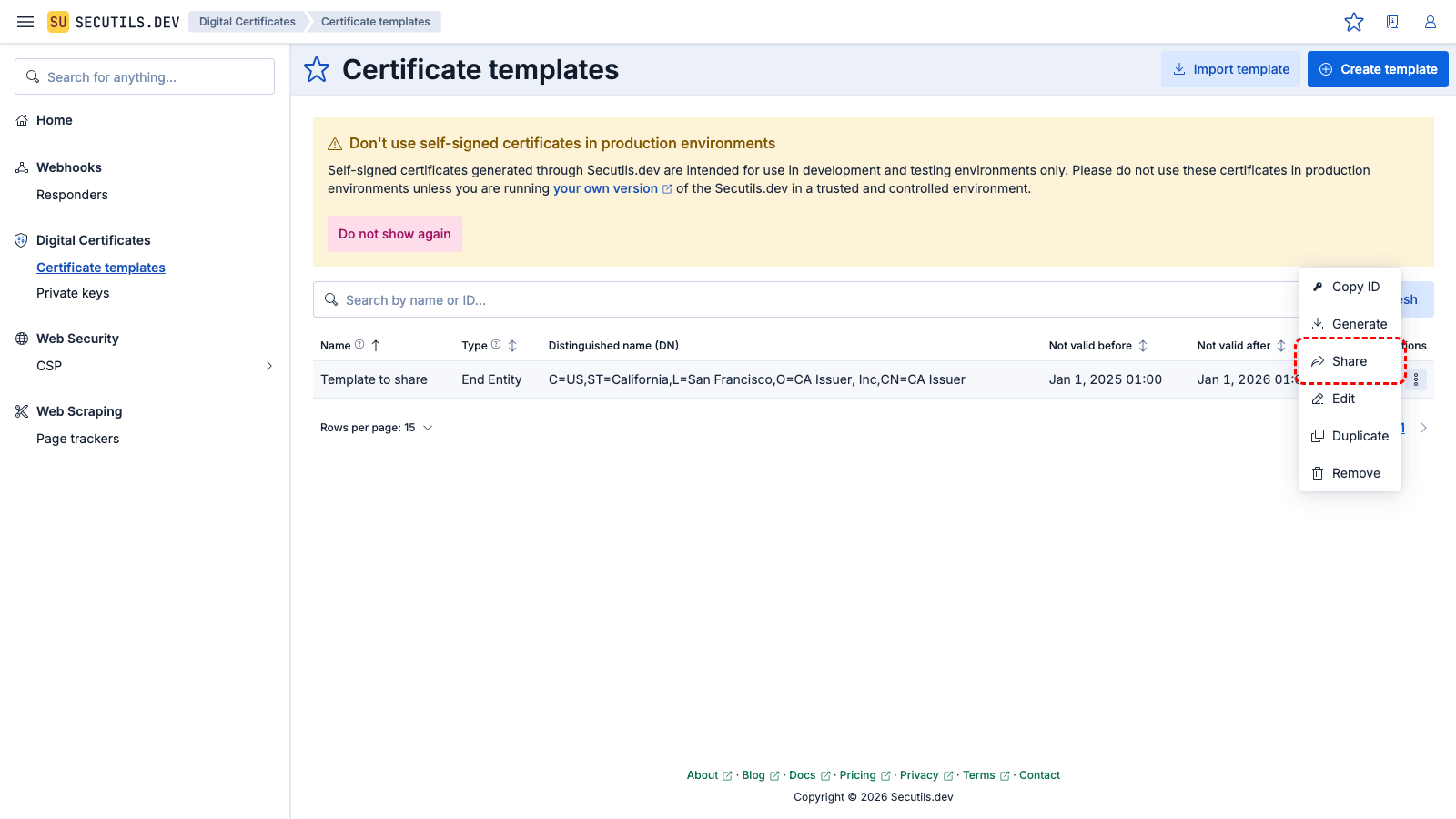1456x819 pixels.
Task: Click the Type column help icon
Action: [x=496, y=345]
